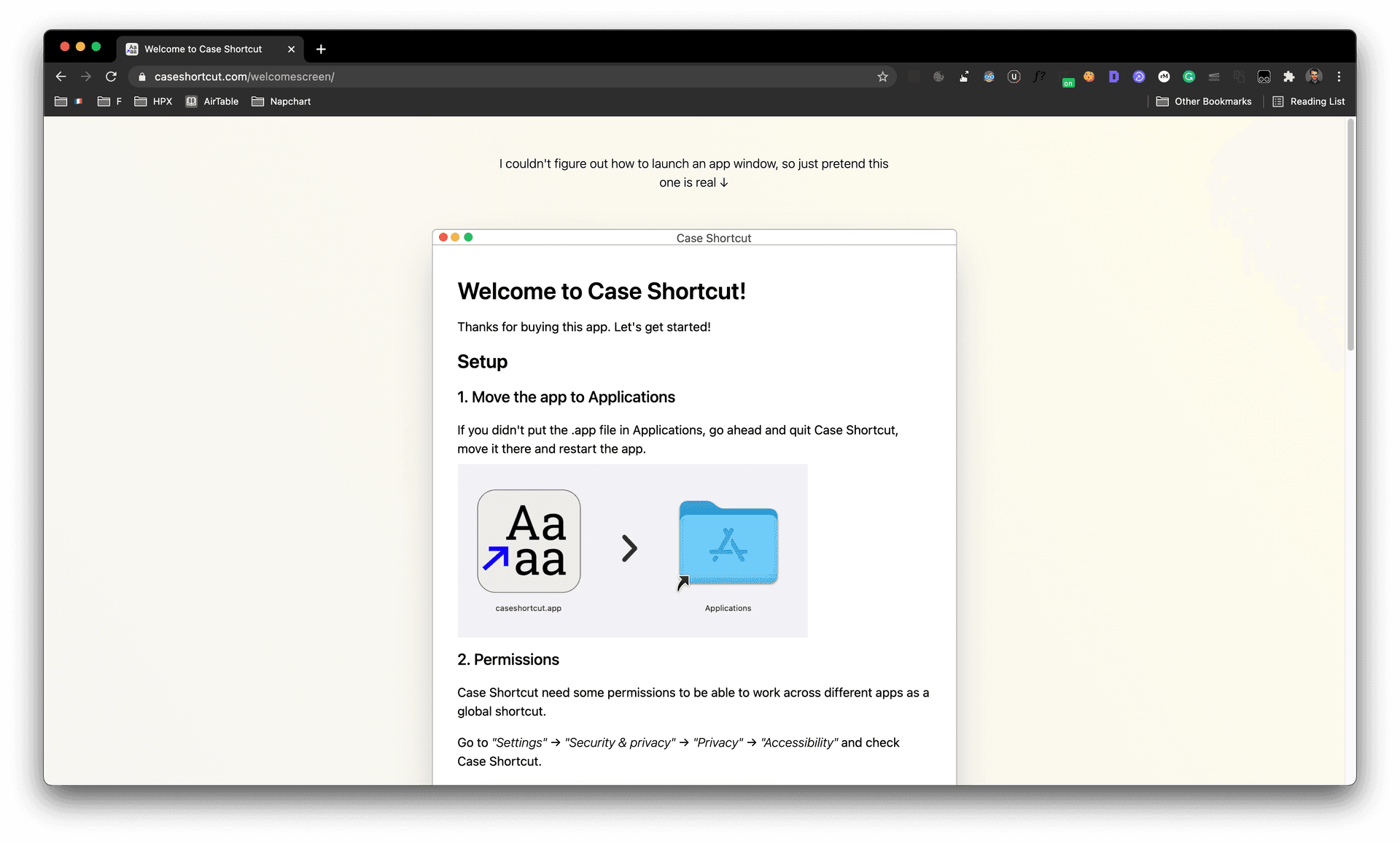
Task: Open the HPX bookmarks folder
Action: click(153, 101)
